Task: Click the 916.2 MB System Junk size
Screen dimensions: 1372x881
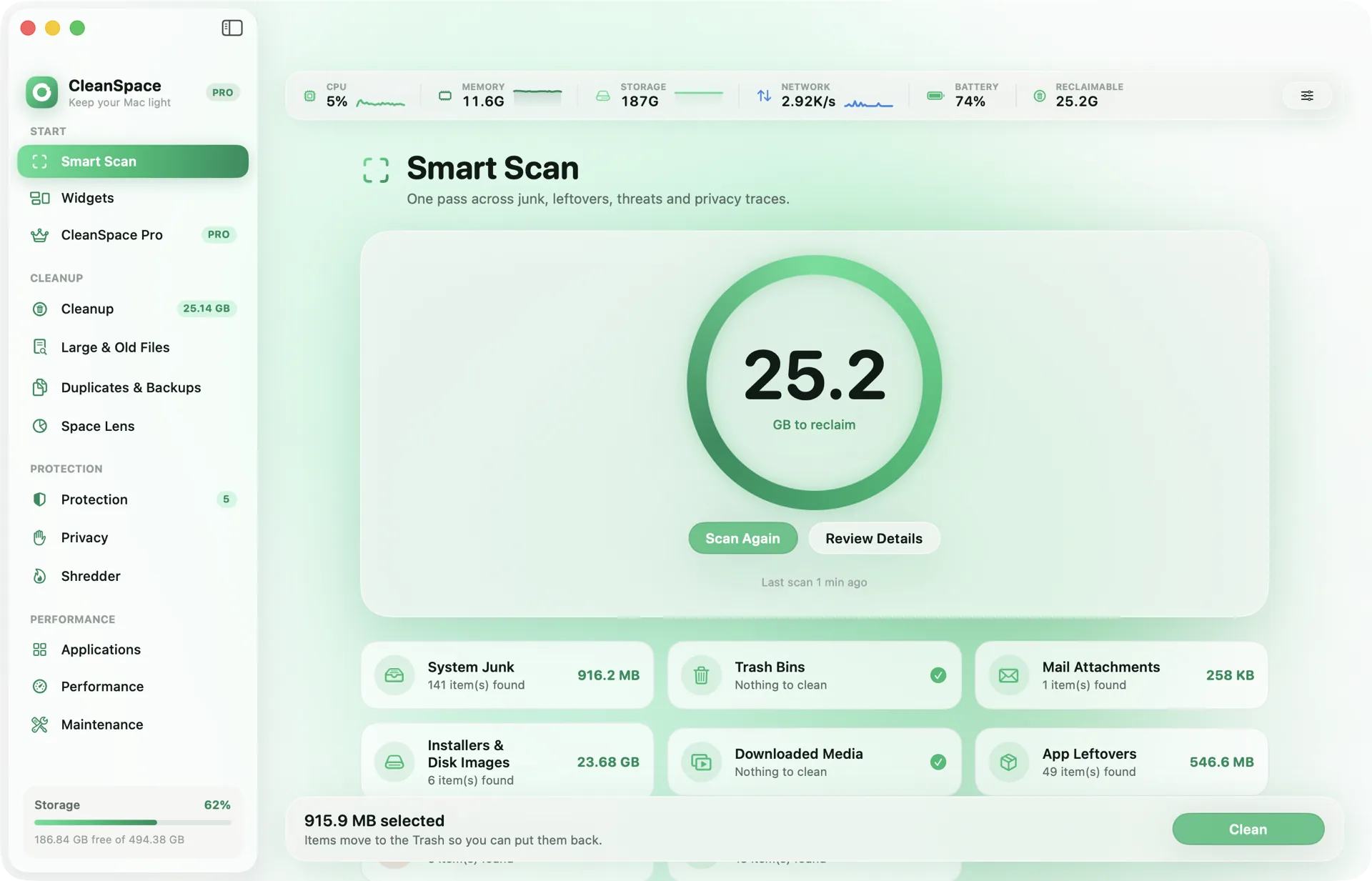Action: 608,675
